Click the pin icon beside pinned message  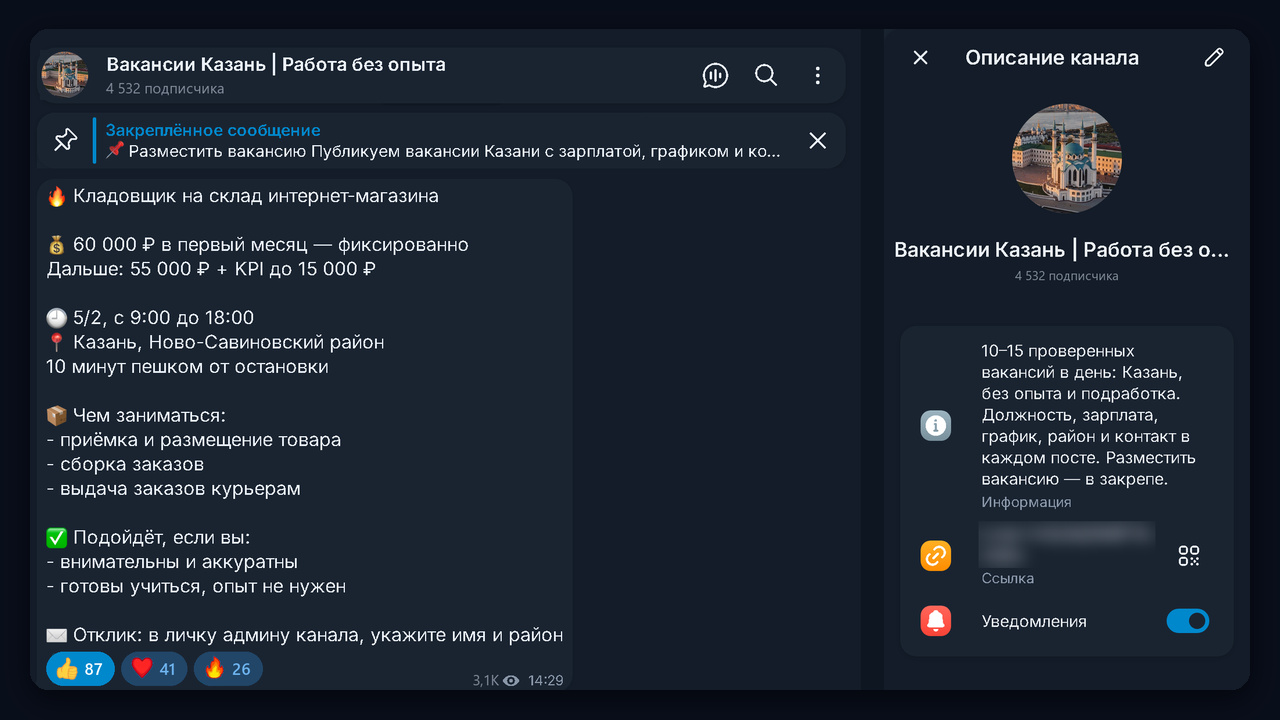(66, 140)
